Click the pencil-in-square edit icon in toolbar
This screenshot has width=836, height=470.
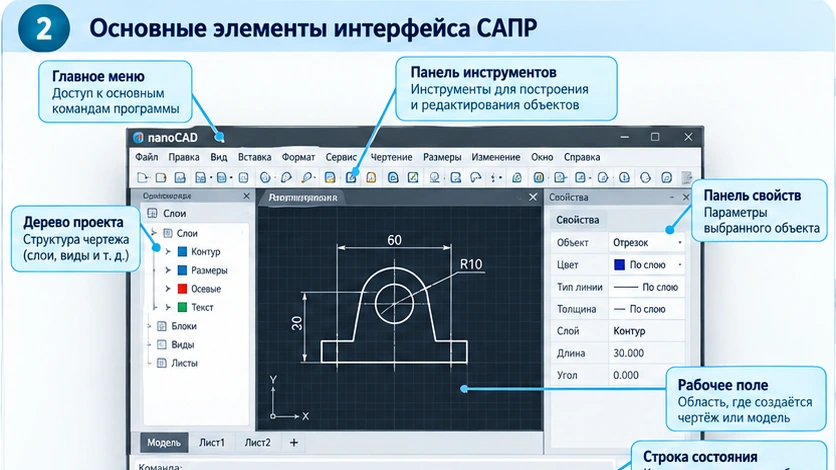(413, 177)
